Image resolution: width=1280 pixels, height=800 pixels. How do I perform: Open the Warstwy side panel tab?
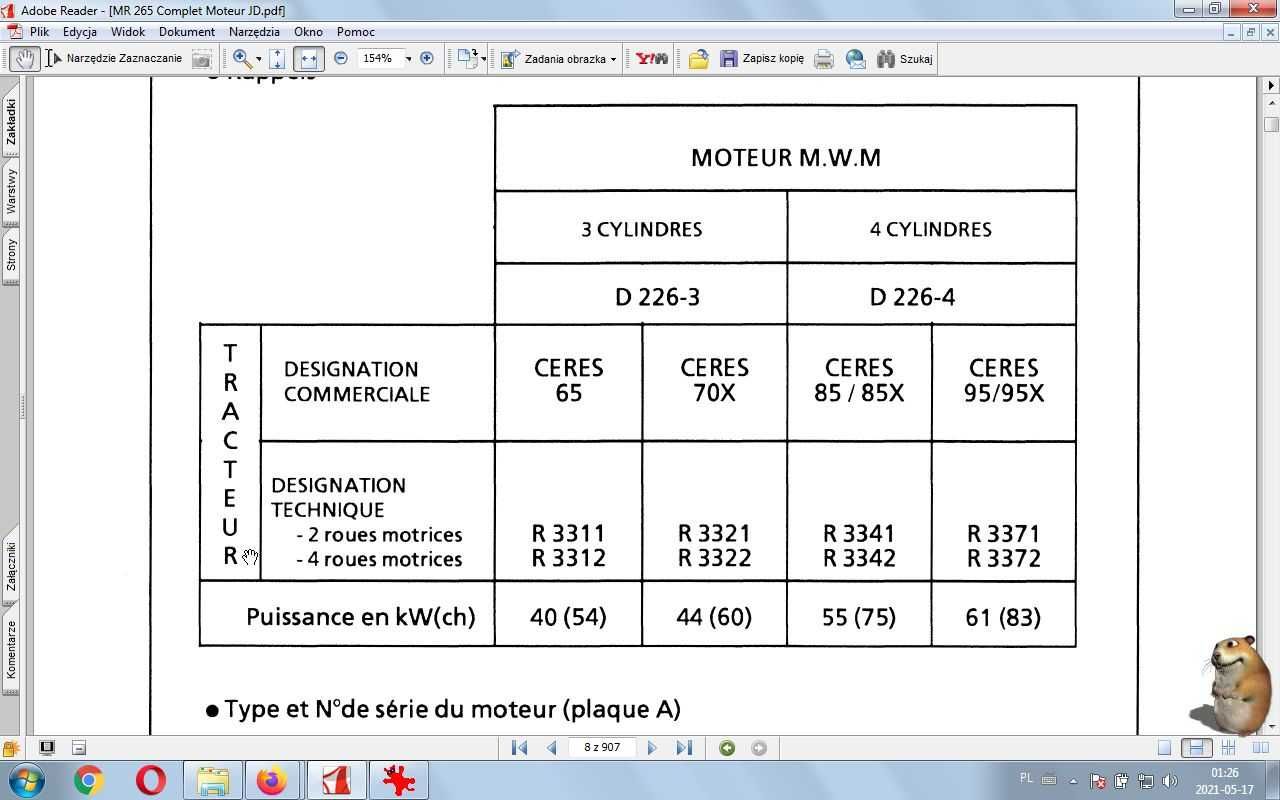click(11, 190)
